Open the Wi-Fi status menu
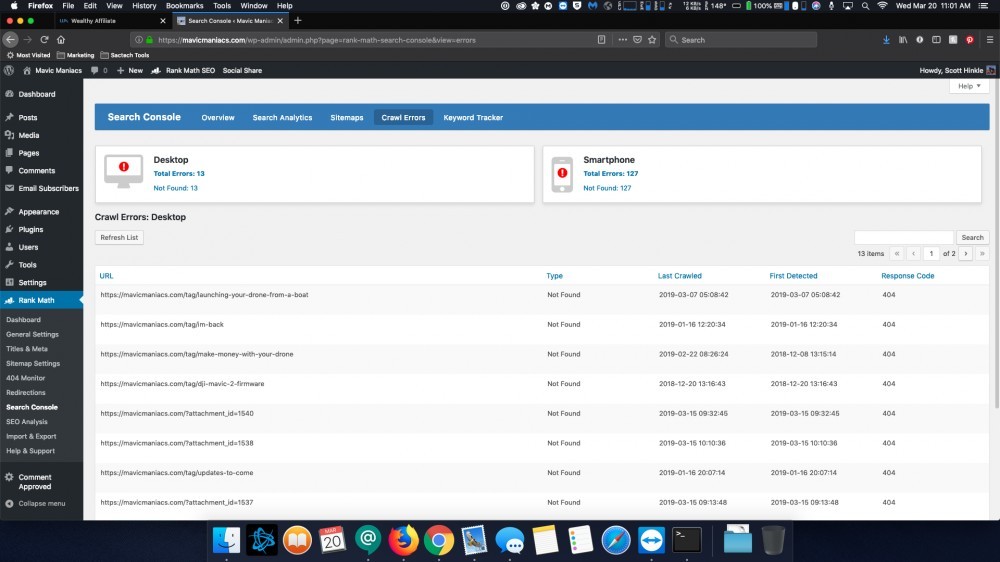 click(x=882, y=6)
